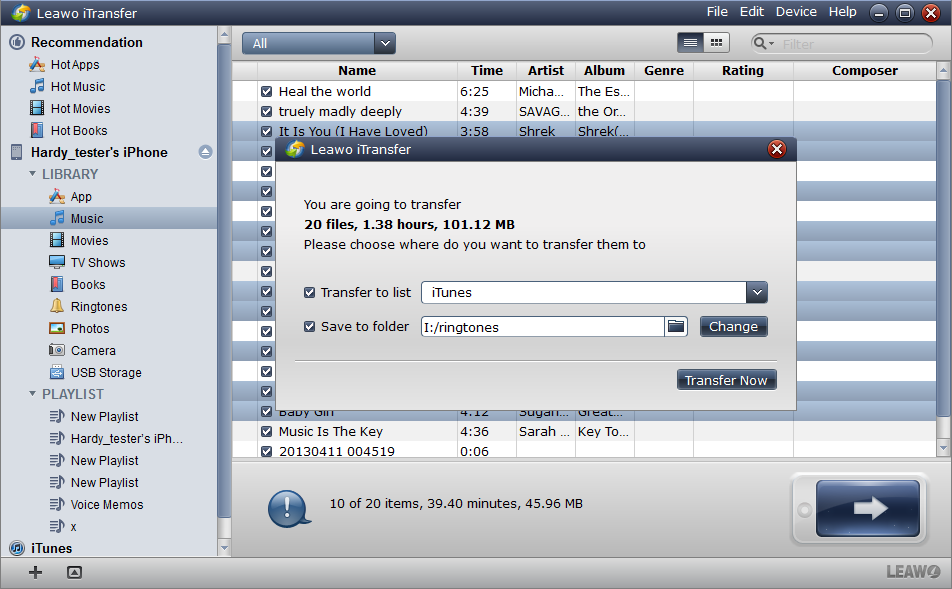Uncheck the 20130411 004519 recording
The width and height of the screenshot is (952, 589).
tap(267, 452)
